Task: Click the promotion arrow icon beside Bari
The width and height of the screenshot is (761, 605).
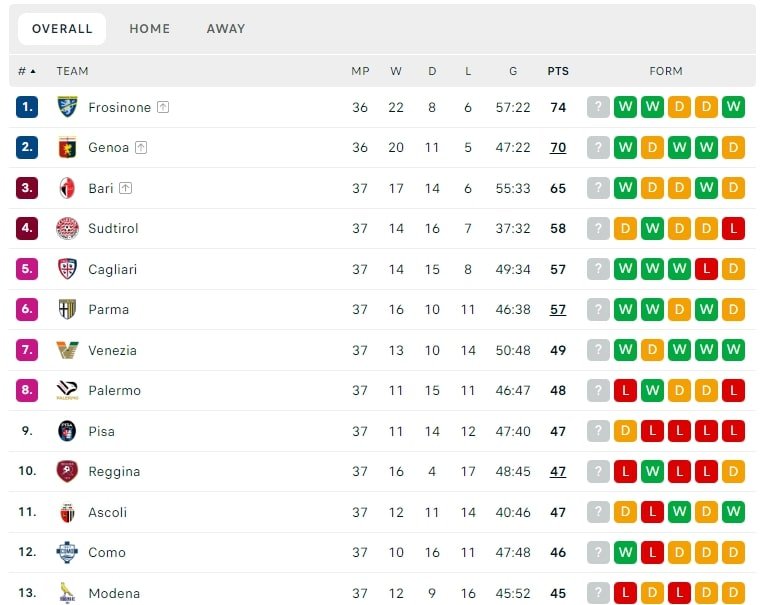Action: pyautogui.click(x=125, y=188)
